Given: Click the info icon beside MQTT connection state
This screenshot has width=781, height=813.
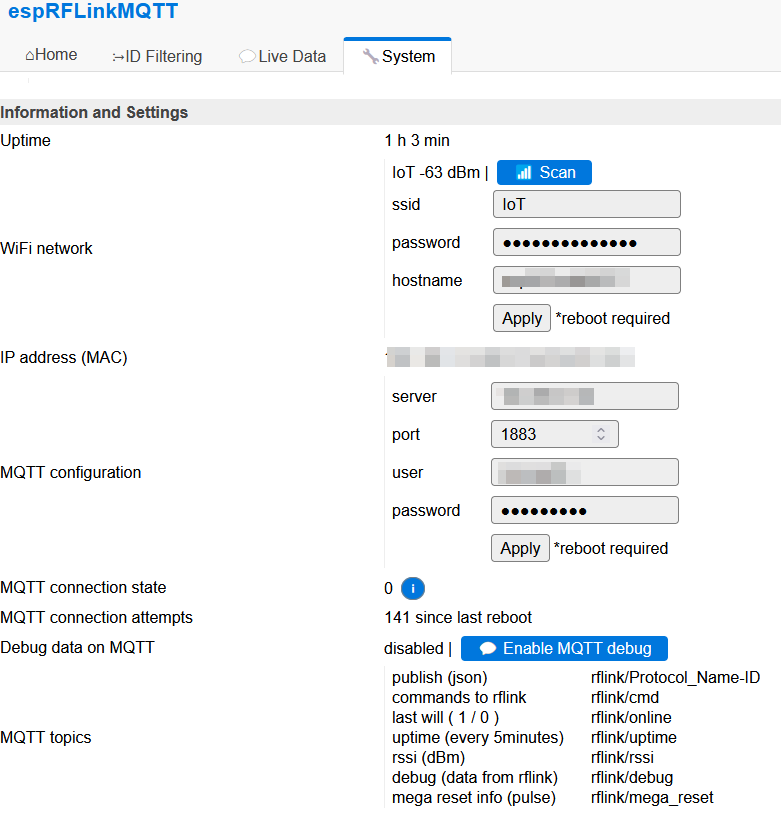Looking at the screenshot, I should click(413, 589).
